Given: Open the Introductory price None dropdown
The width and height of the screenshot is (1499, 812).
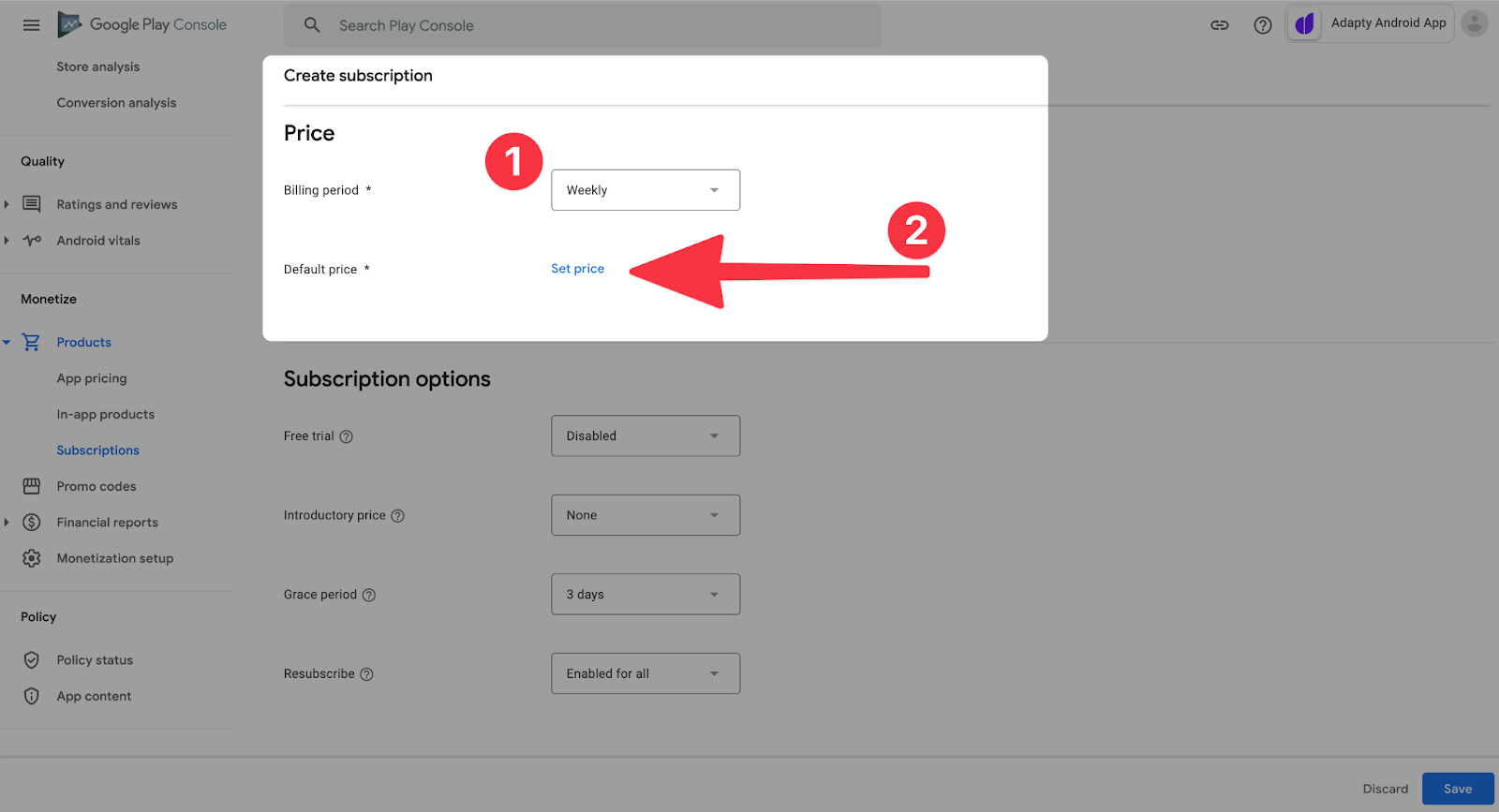Looking at the screenshot, I should 646,515.
